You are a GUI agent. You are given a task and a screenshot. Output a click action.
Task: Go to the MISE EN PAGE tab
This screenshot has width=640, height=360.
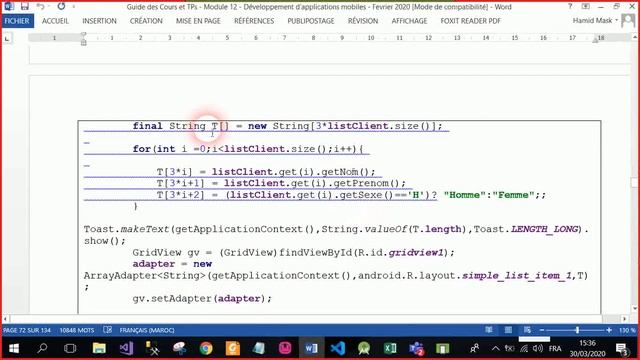click(x=198, y=21)
